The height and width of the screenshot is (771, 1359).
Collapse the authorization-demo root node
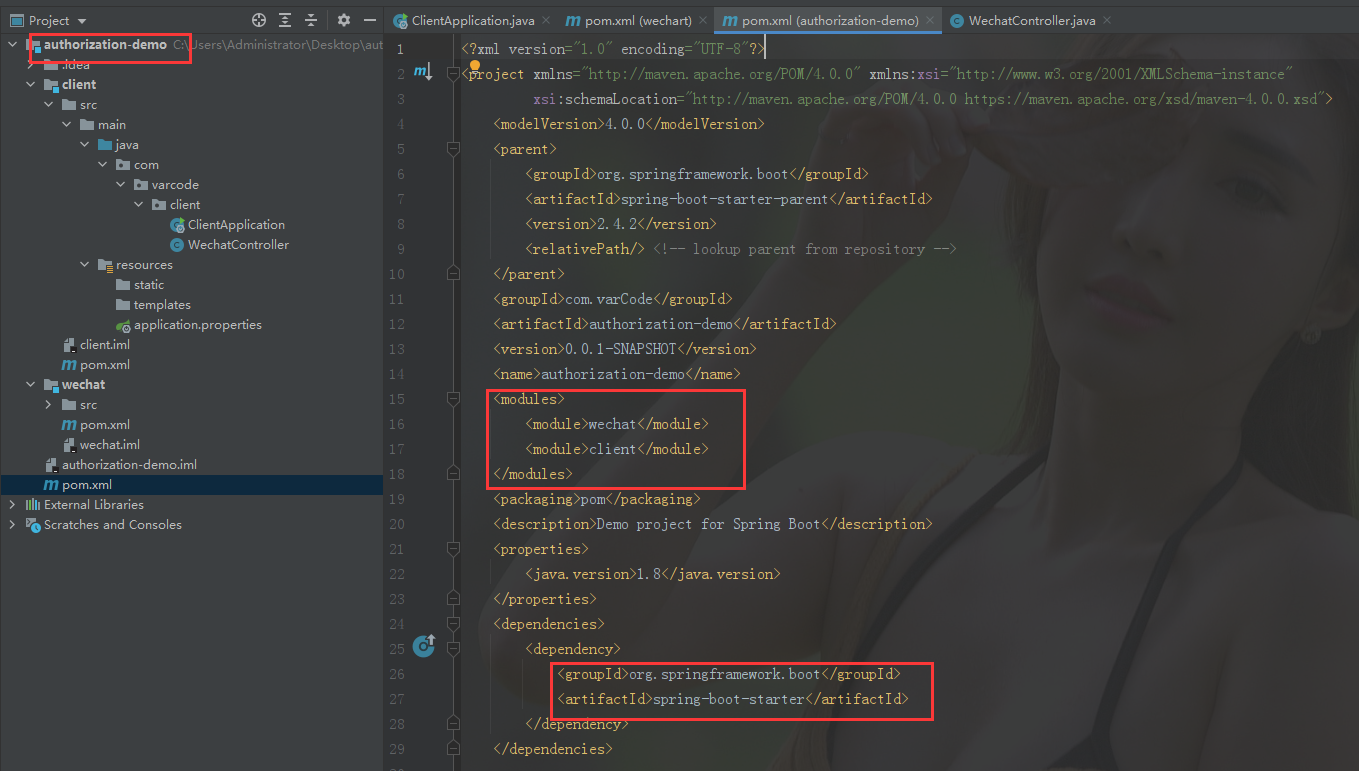pos(13,45)
